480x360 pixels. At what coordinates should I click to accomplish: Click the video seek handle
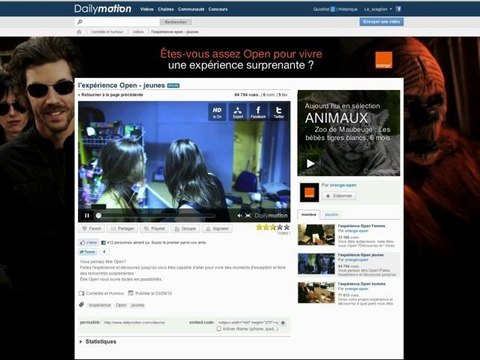tap(98, 216)
